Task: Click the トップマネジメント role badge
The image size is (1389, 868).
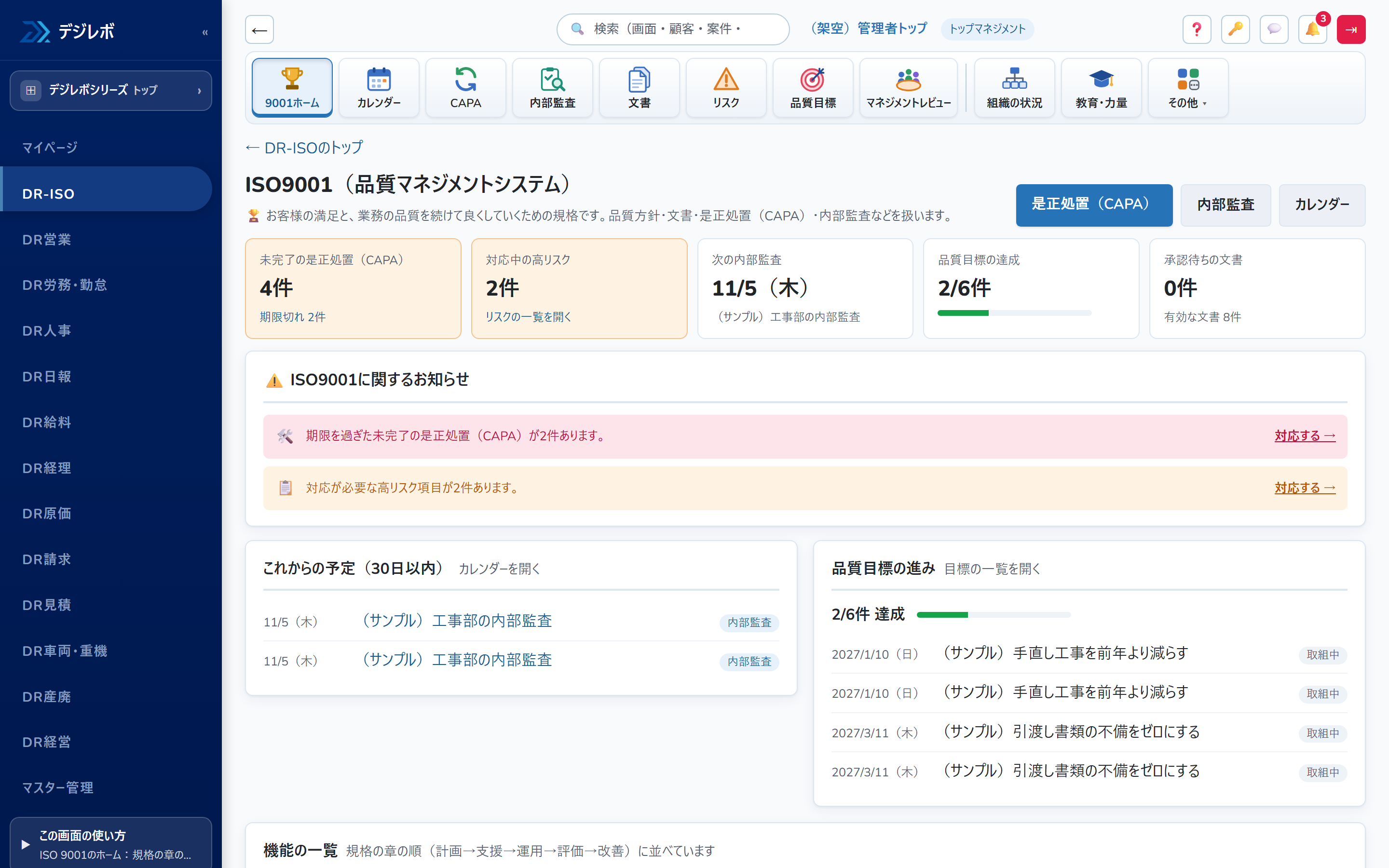Action: tap(987, 29)
